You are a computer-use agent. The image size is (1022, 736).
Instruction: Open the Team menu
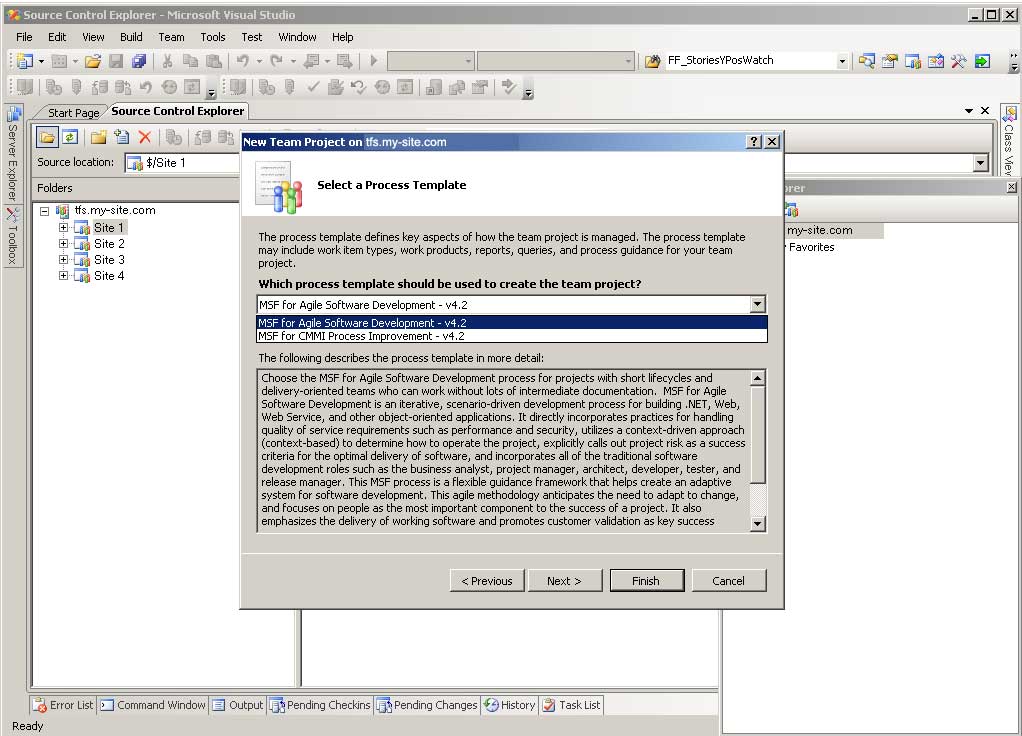[x=171, y=37]
